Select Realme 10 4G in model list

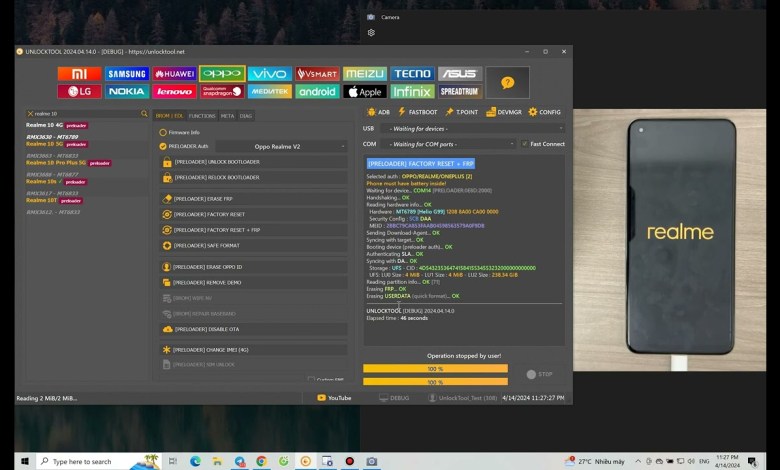coord(45,125)
